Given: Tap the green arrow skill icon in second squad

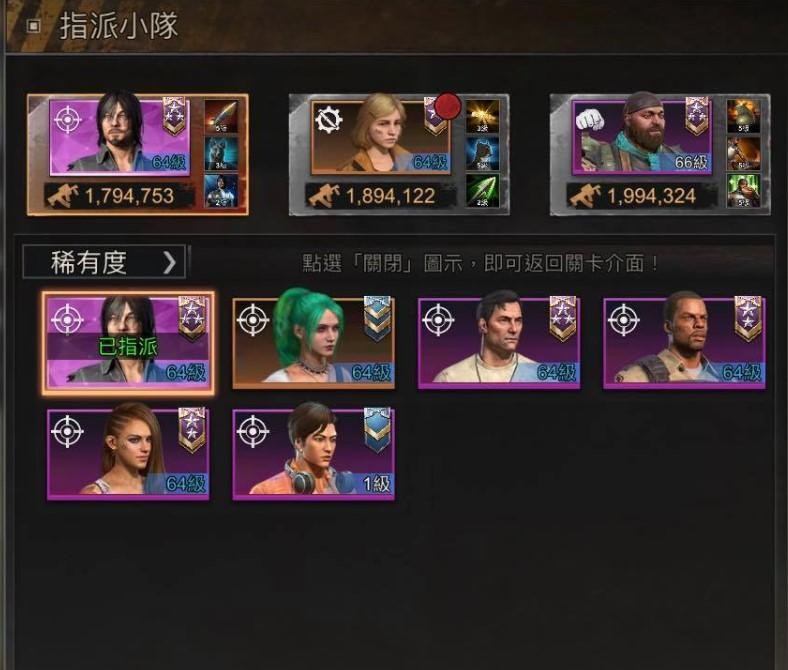Looking at the screenshot, I should tap(482, 190).
